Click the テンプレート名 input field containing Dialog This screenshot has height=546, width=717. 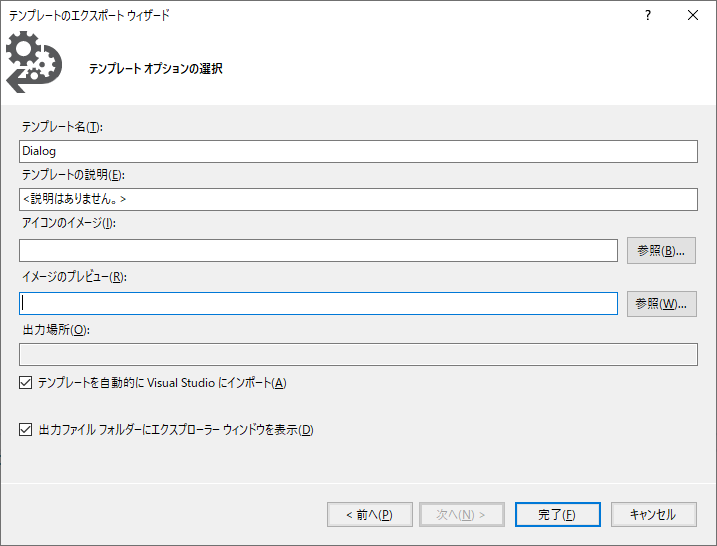click(358, 151)
